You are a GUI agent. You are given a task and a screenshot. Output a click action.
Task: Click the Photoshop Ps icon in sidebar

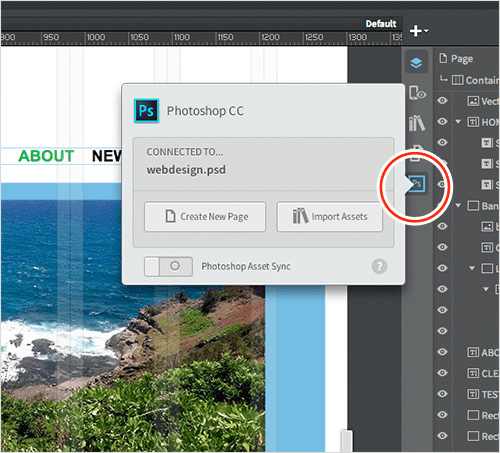[417, 183]
